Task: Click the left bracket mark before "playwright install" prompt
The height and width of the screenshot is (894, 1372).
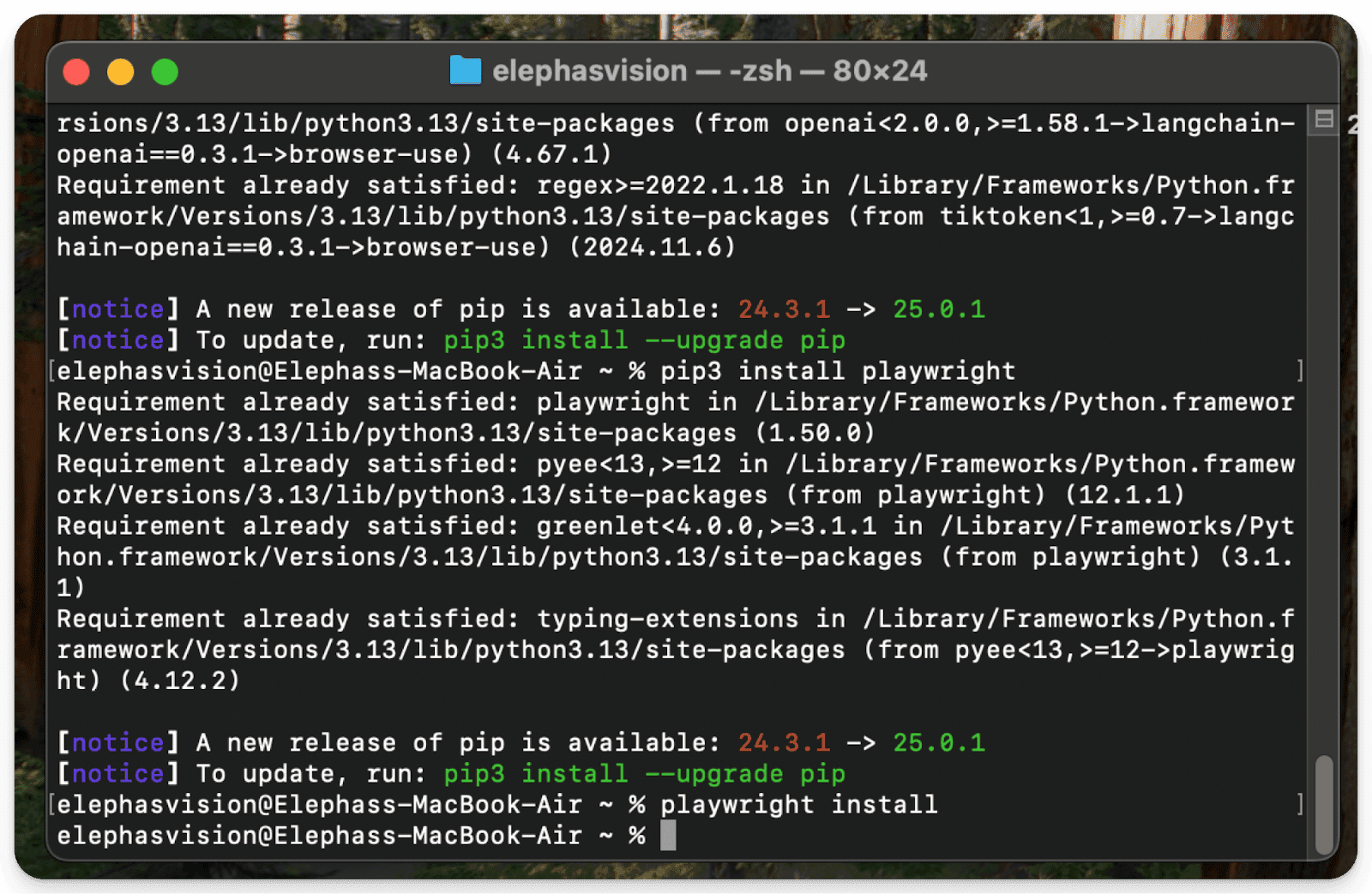Action: [52, 804]
